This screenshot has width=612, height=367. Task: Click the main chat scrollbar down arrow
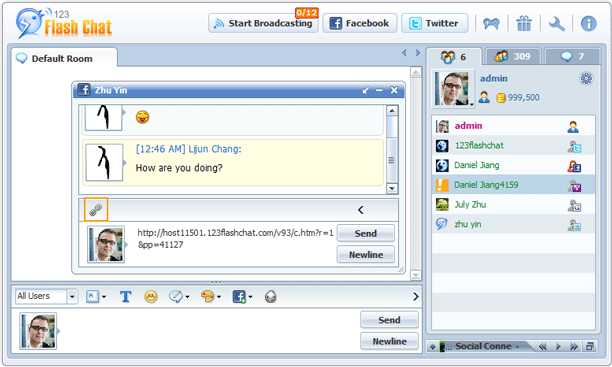416,275
